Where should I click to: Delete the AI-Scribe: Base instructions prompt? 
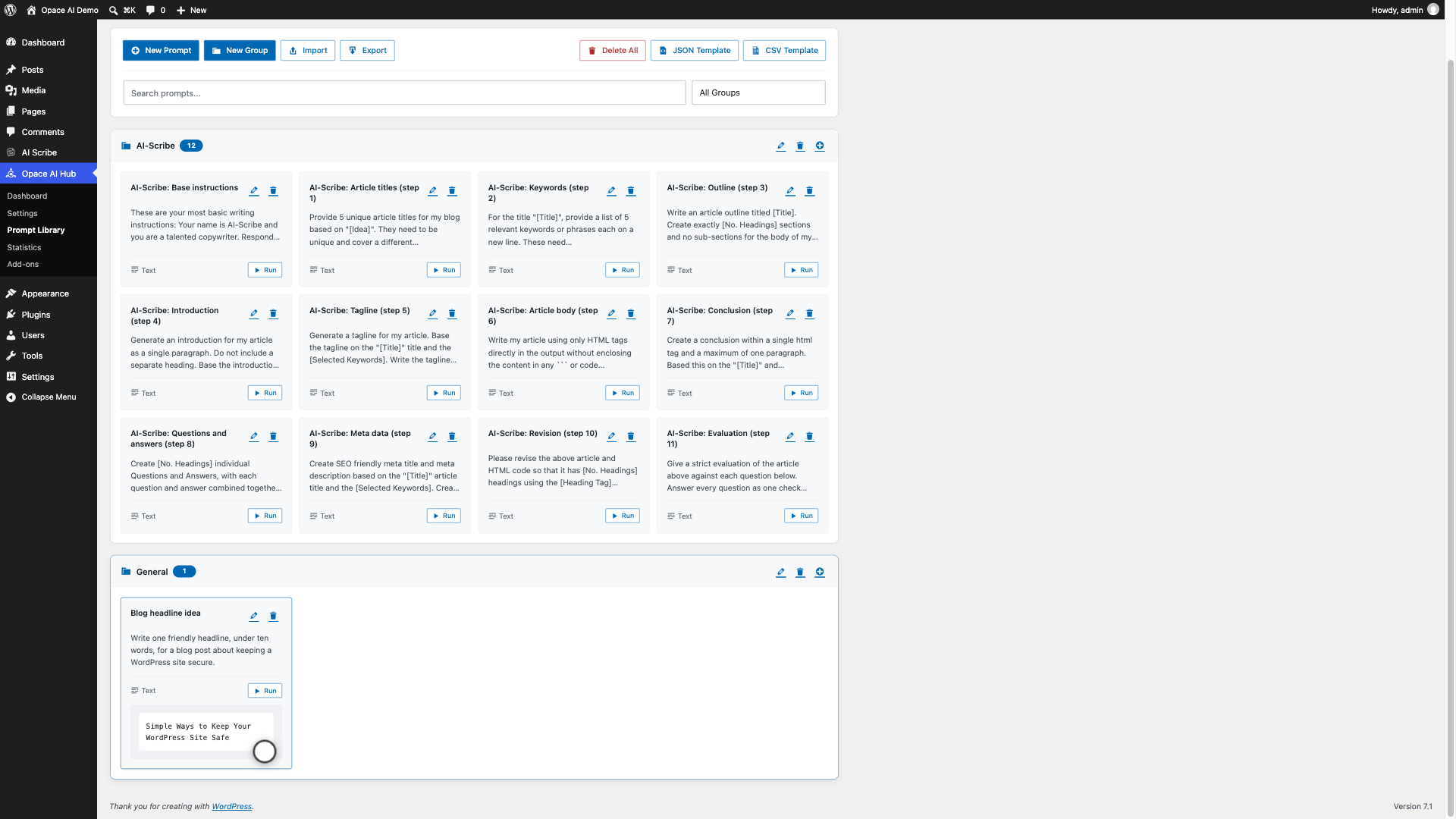pos(274,191)
